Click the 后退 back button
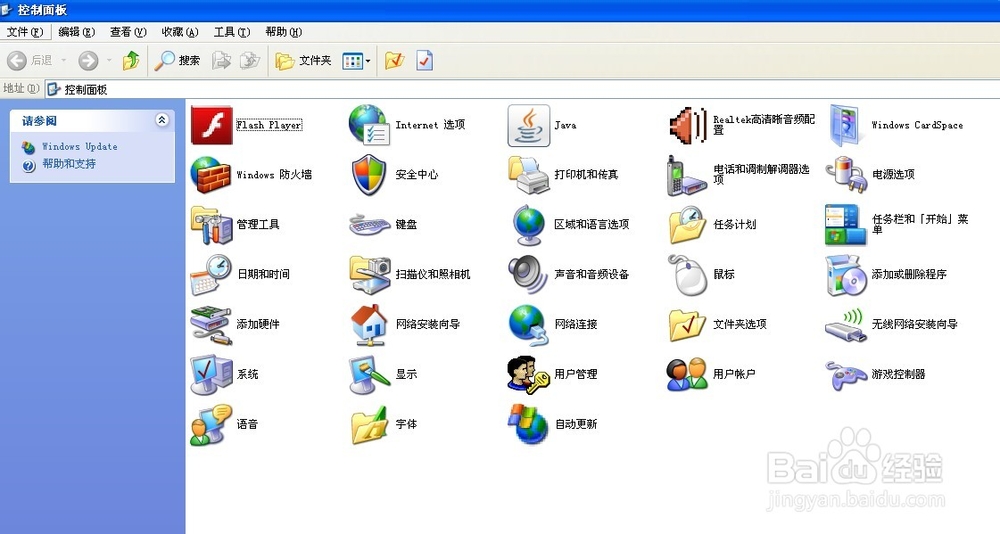Viewport: 1000px width, 534px height. point(31,61)
